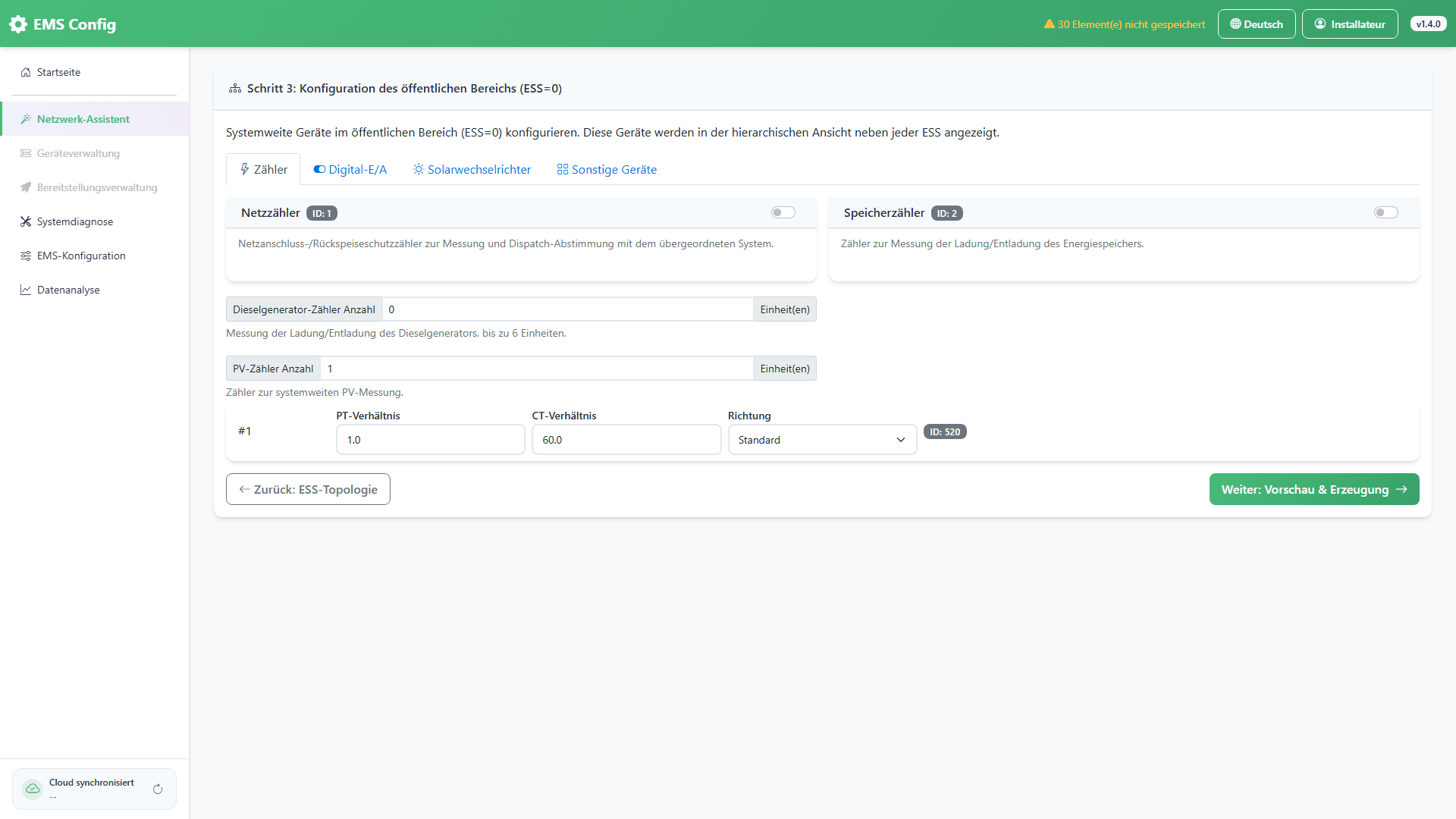Switch to the Digital-E/A tab
The width and height of the screenshot is (1456, 819).
350,169
